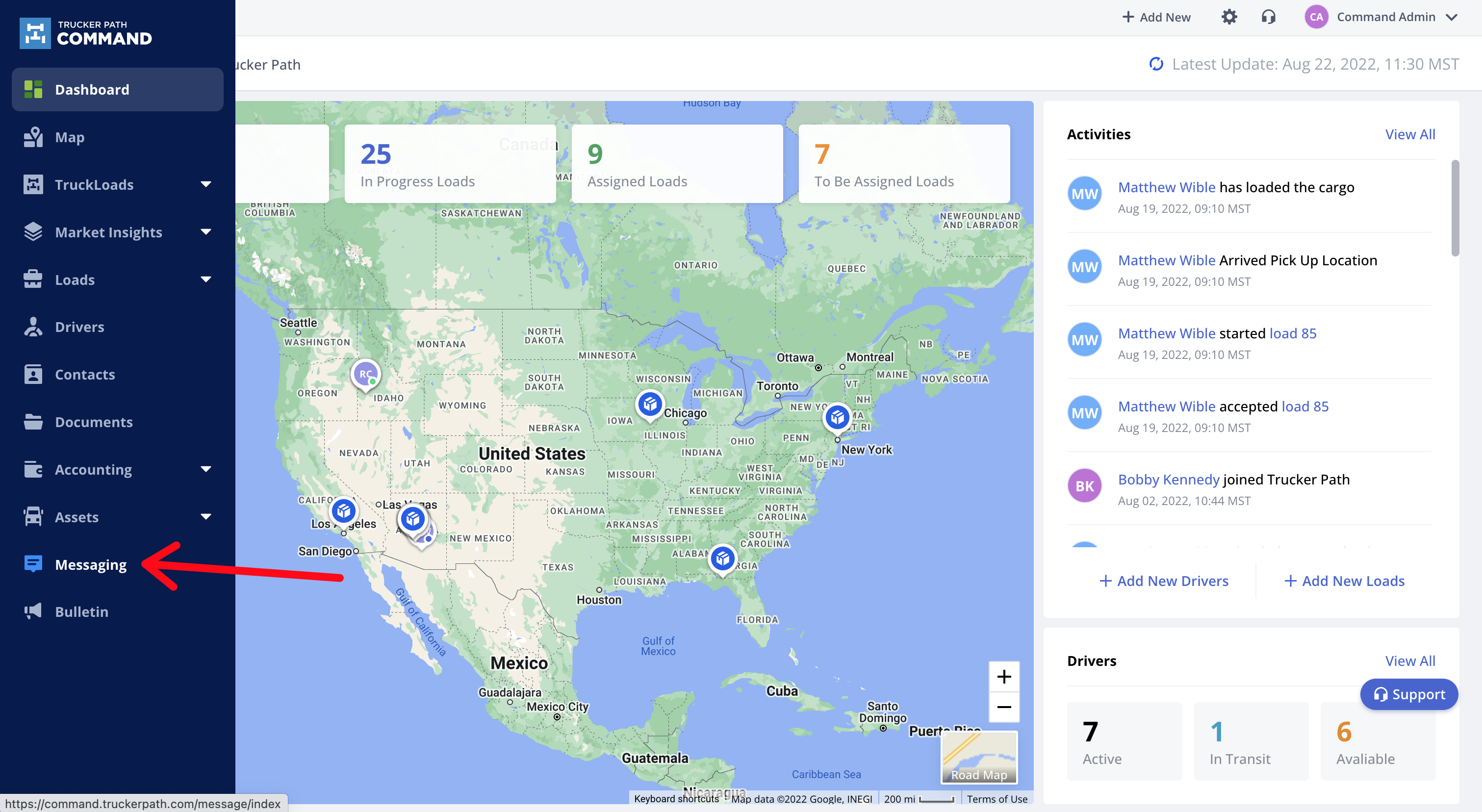Expand the Market Insights submenu arrow
Image resolution: width=1482 pixels, height=812 pixels.
[x=206, y=232]
